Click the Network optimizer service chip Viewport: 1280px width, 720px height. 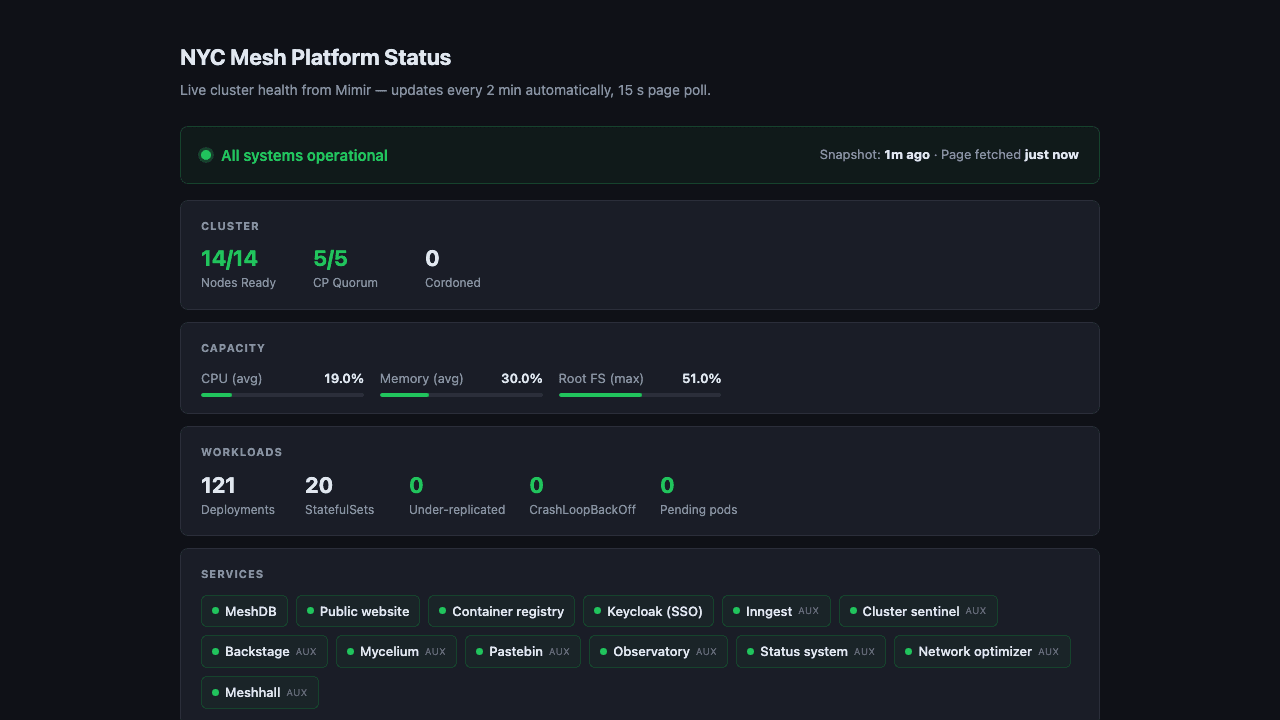[x=982, y=651]
